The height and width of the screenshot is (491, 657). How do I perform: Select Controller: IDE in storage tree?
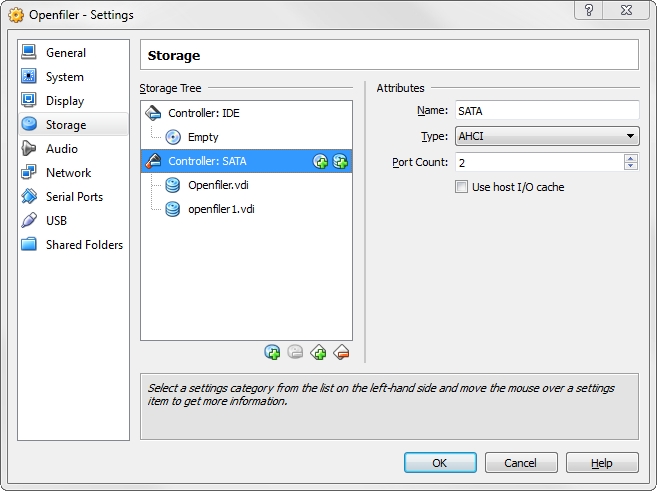(203, 113)
